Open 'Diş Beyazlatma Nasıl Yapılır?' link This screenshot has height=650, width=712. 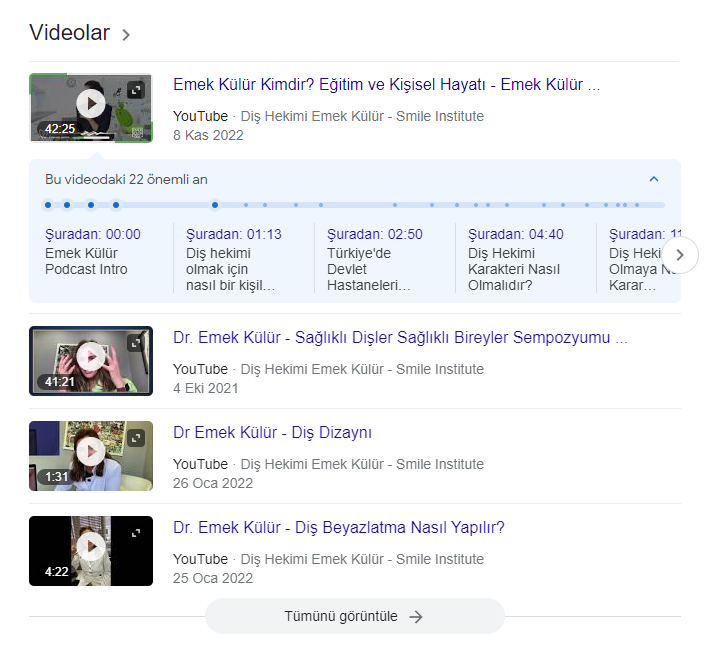click(339, 527)
